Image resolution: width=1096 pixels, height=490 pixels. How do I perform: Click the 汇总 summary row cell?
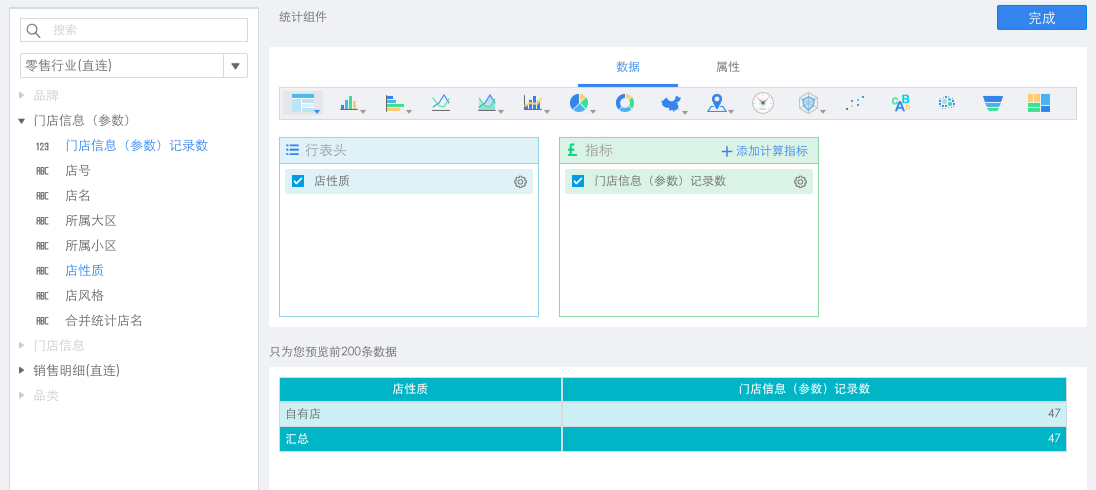tap(420, 439)
